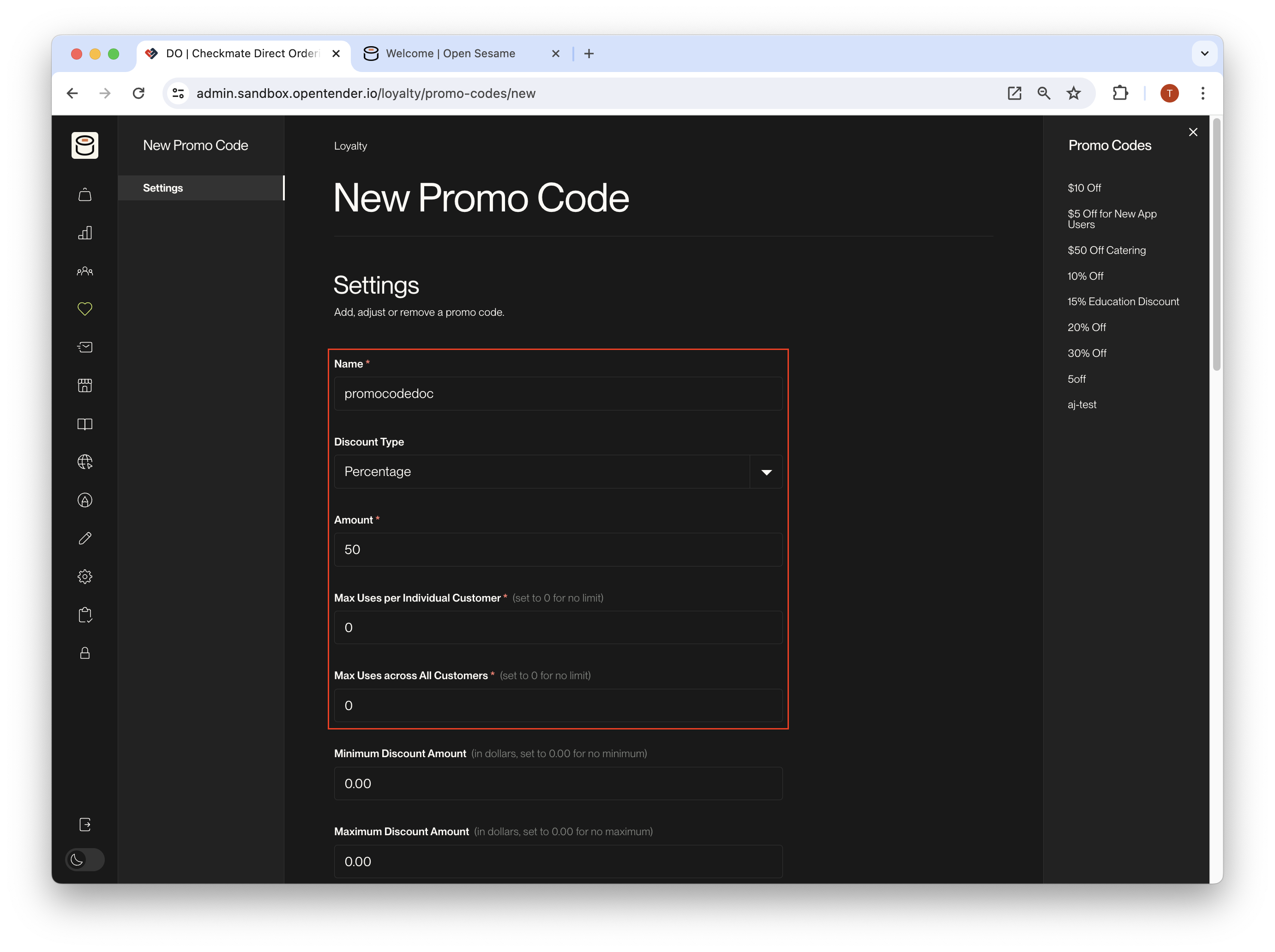The image size is (1275, 952).
Task: Click the page vertical scrollbar
Action: (x=1216, y=244)
